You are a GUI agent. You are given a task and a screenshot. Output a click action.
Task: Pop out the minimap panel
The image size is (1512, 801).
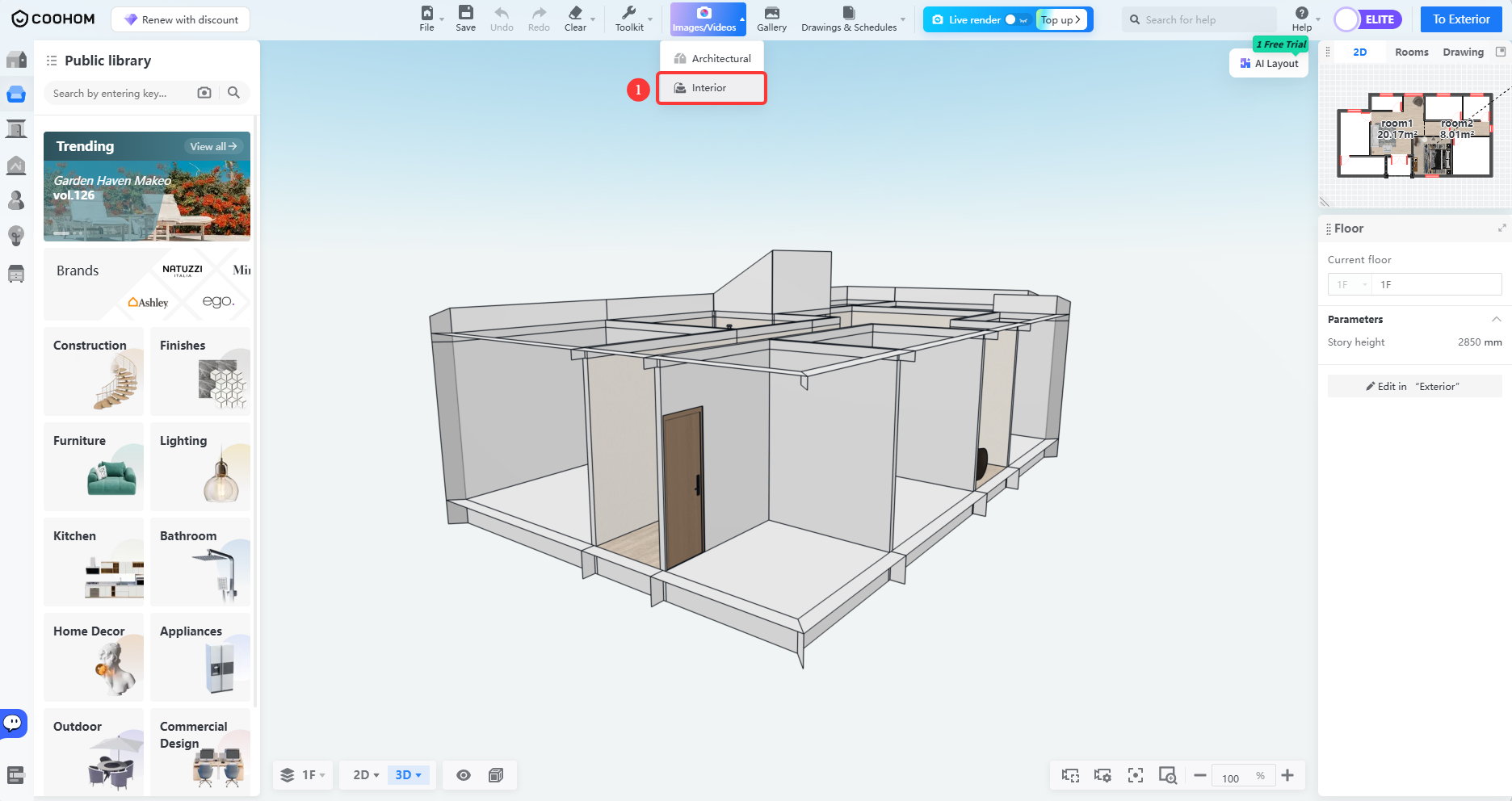point(1501,52)
